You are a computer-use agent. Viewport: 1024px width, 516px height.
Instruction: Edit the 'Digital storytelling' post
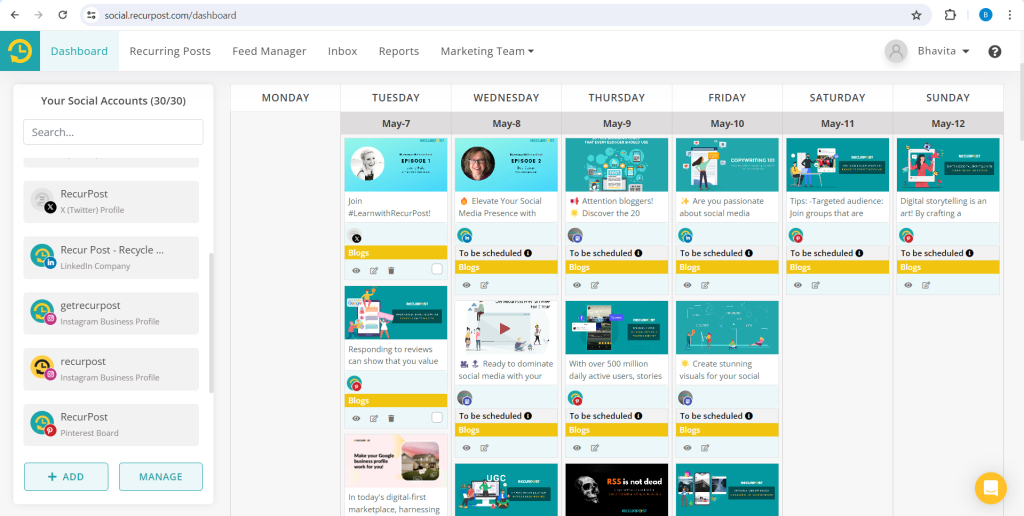[x=926, y=285]
